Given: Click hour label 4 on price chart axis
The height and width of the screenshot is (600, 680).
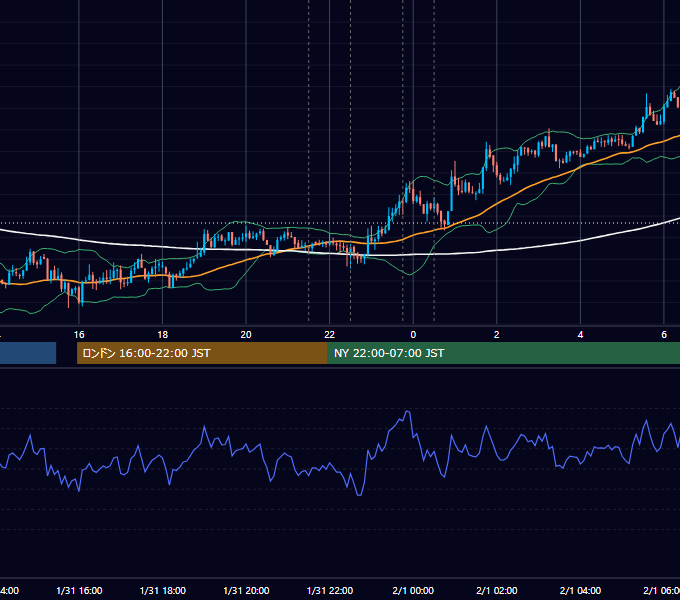Looking at the screenshot, I should 580,335.
